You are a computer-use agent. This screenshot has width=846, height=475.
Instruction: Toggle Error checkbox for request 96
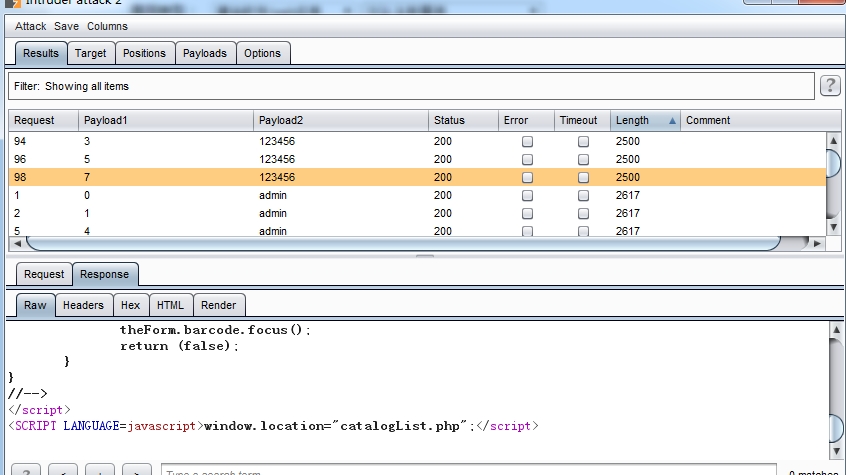527,160
